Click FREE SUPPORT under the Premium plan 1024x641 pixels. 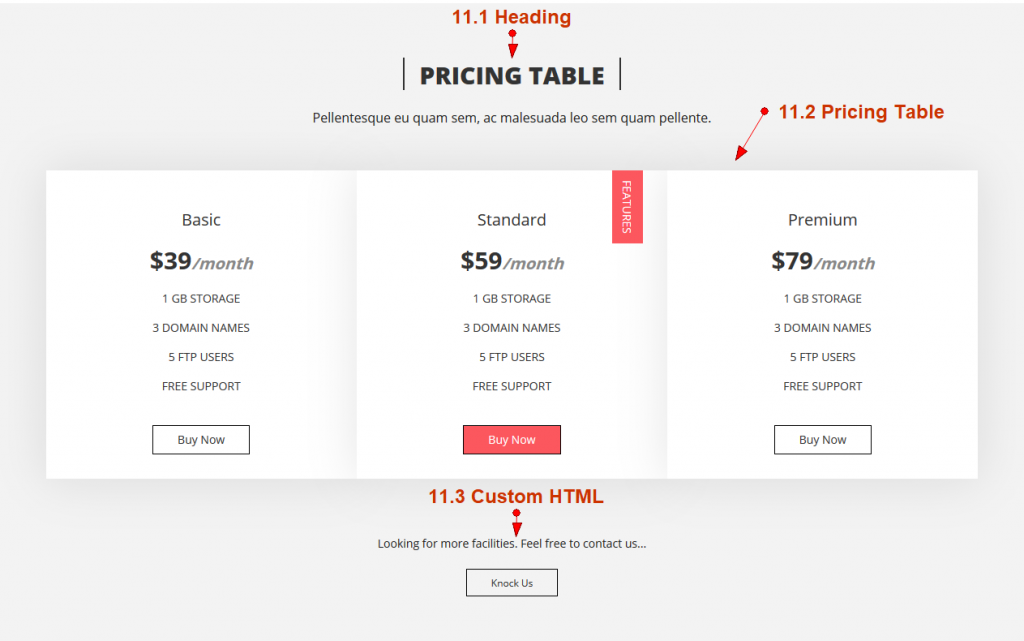(822, 386)
